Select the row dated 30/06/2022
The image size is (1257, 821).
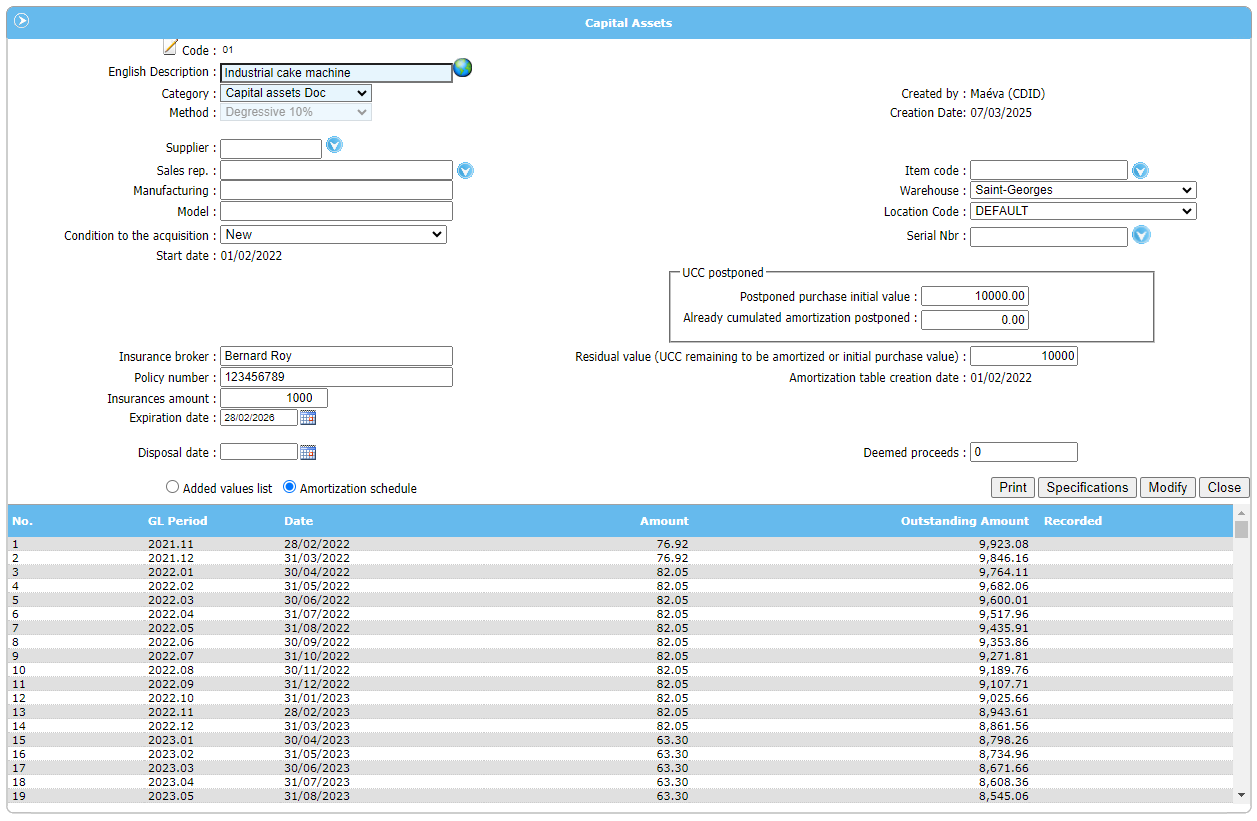point(620,600)
